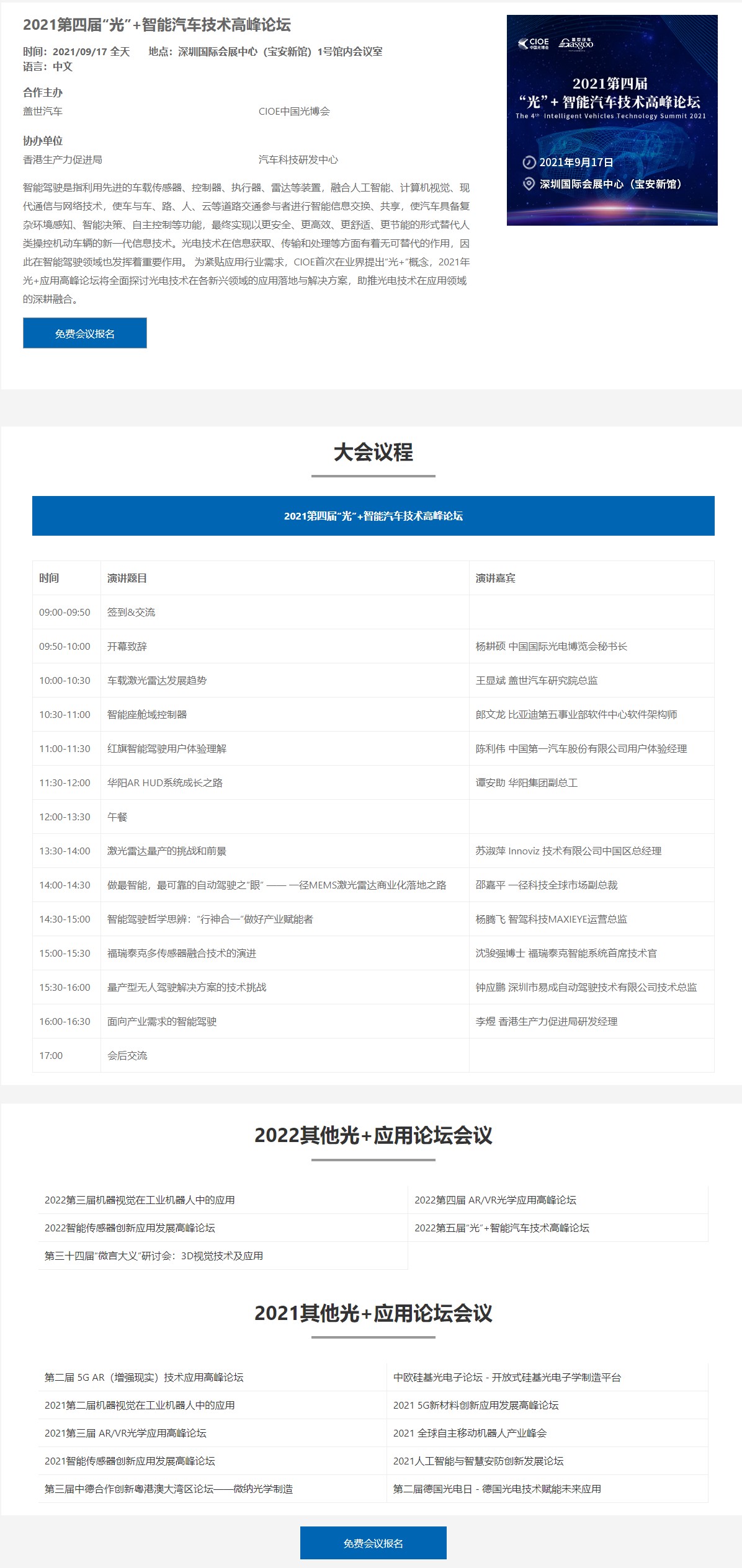This screenshot has width=742, height=1568.
Task: Open 中欧硅基光电子论坛 link
Action: [x=507, y=1377]
